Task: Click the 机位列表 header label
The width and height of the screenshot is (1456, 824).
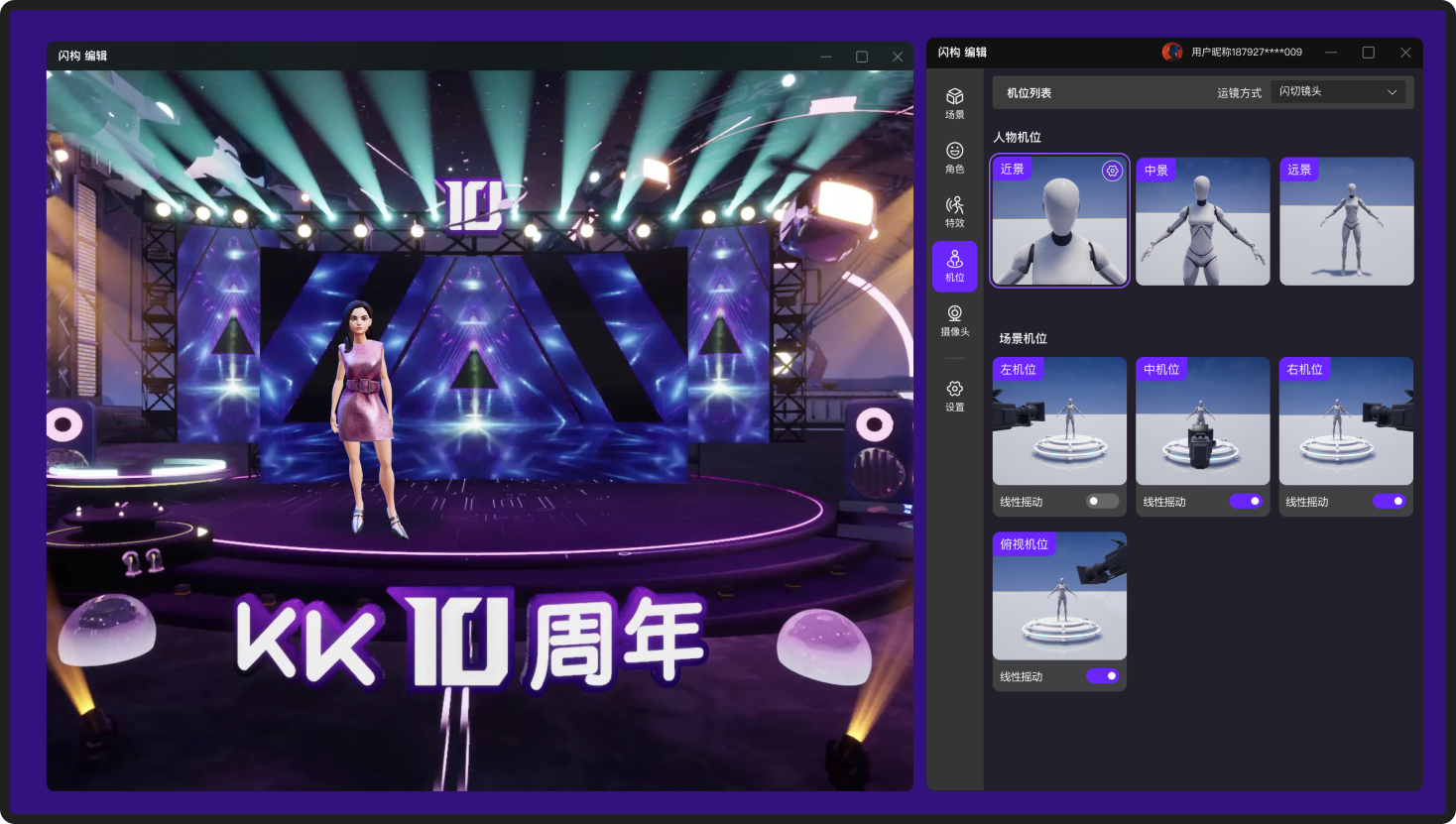Action: click(1029, 92)
